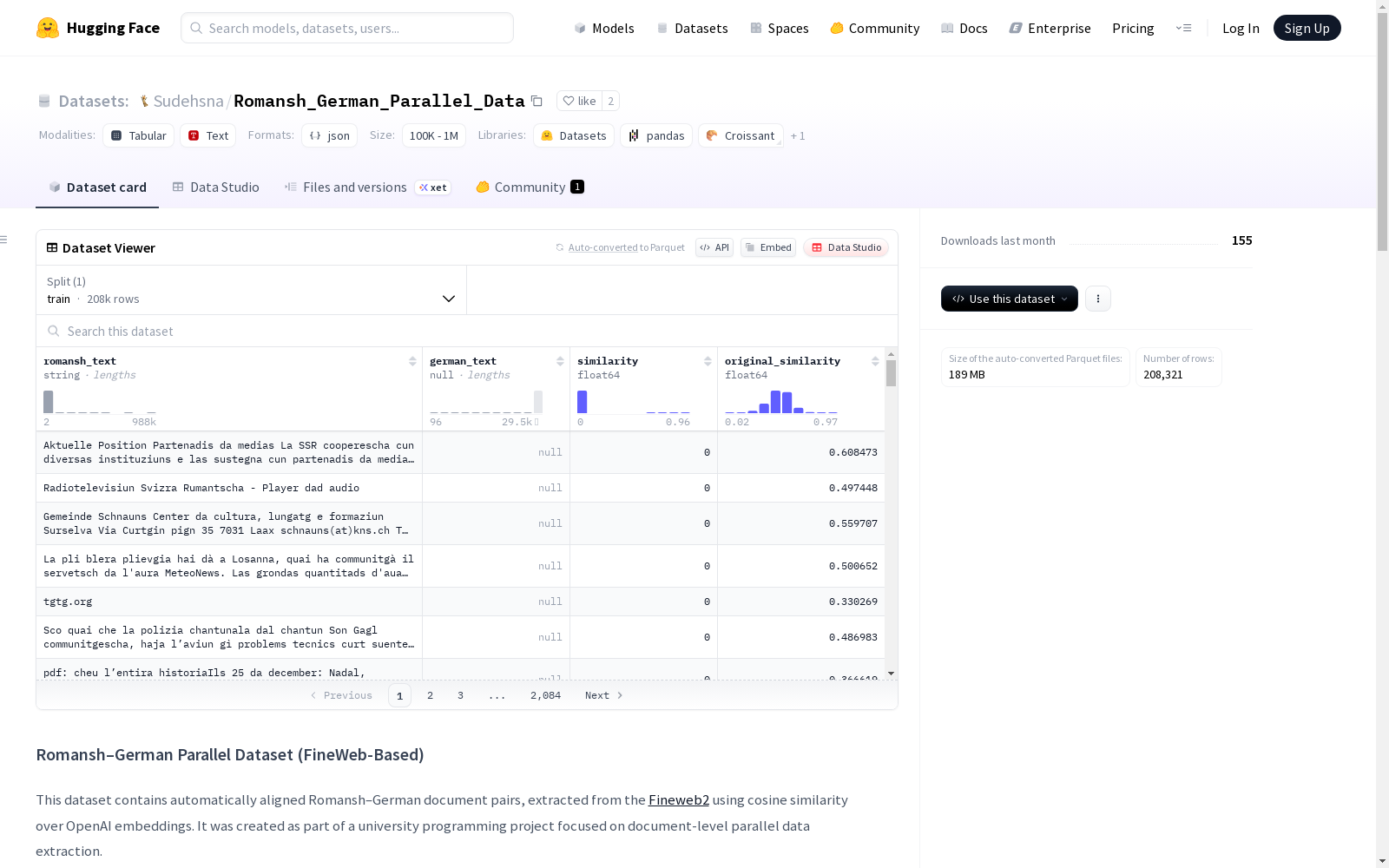Open the Sudehsna profile link
Screen dimensions: 1389x868
(x=188, y=101)
